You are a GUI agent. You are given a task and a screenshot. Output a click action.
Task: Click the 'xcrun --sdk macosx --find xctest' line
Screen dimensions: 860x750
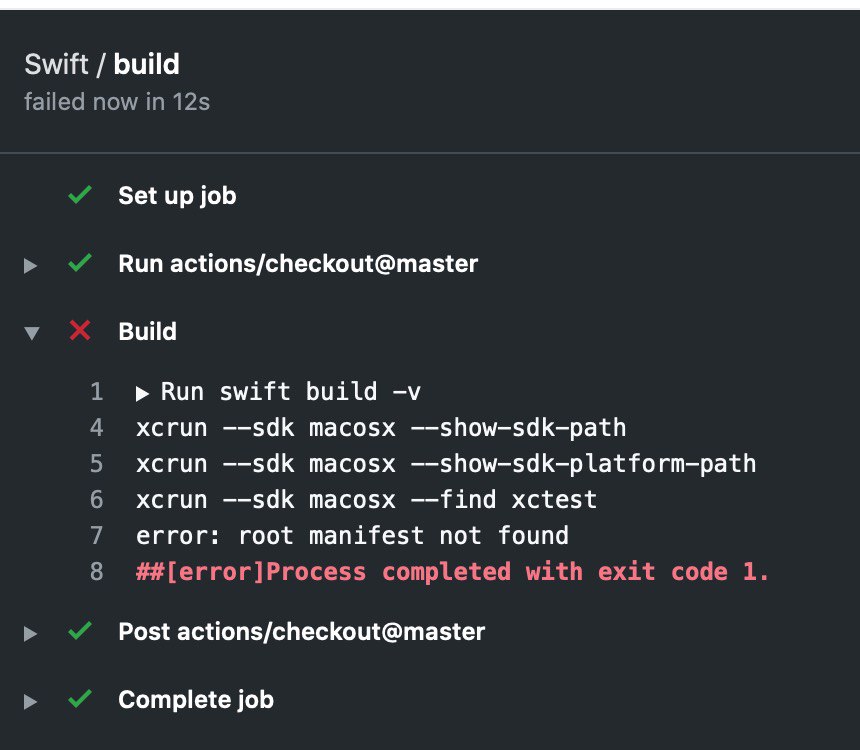[366, 500]
